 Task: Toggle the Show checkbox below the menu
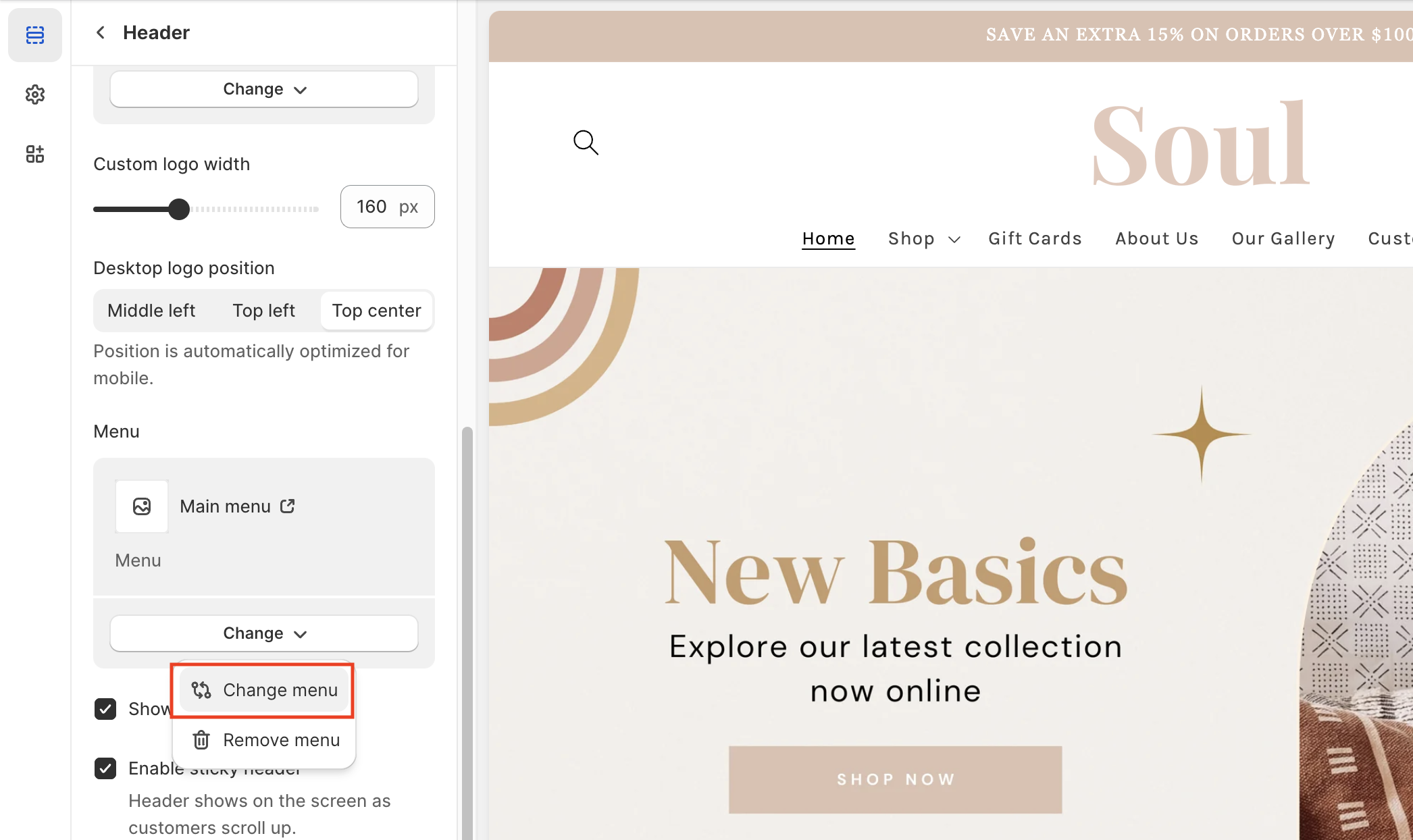pyautogui.click(x=105, y=709)
